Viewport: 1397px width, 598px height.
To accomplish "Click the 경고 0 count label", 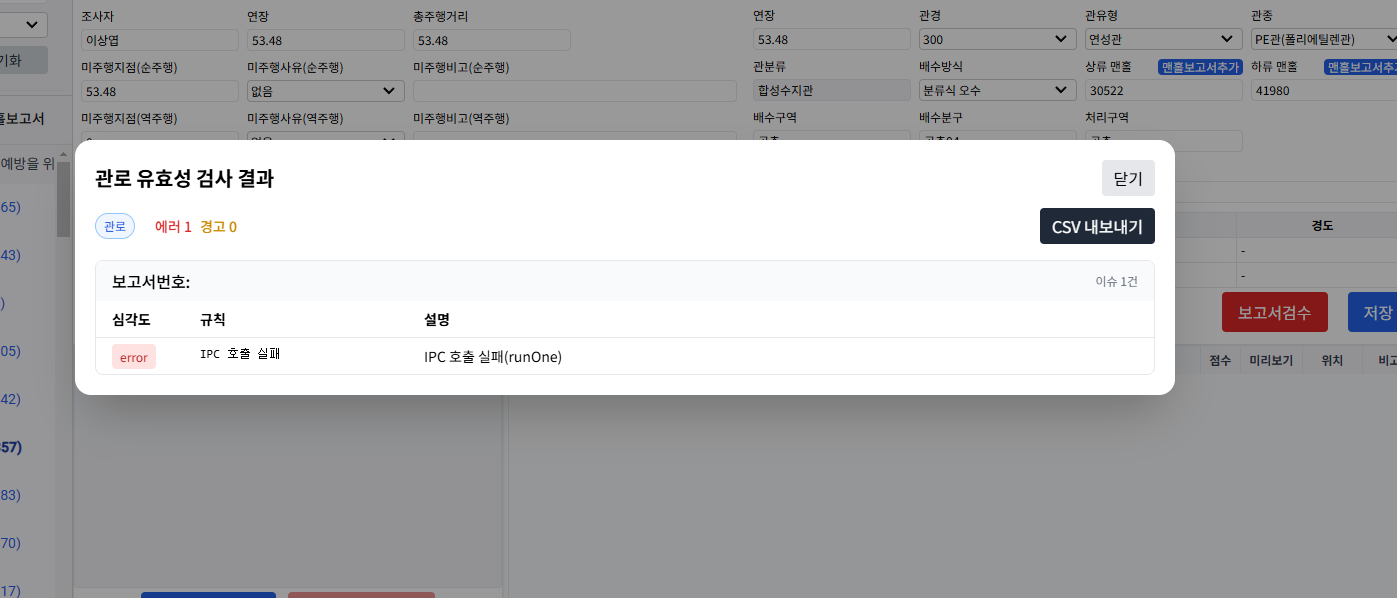I will point(218,227).
